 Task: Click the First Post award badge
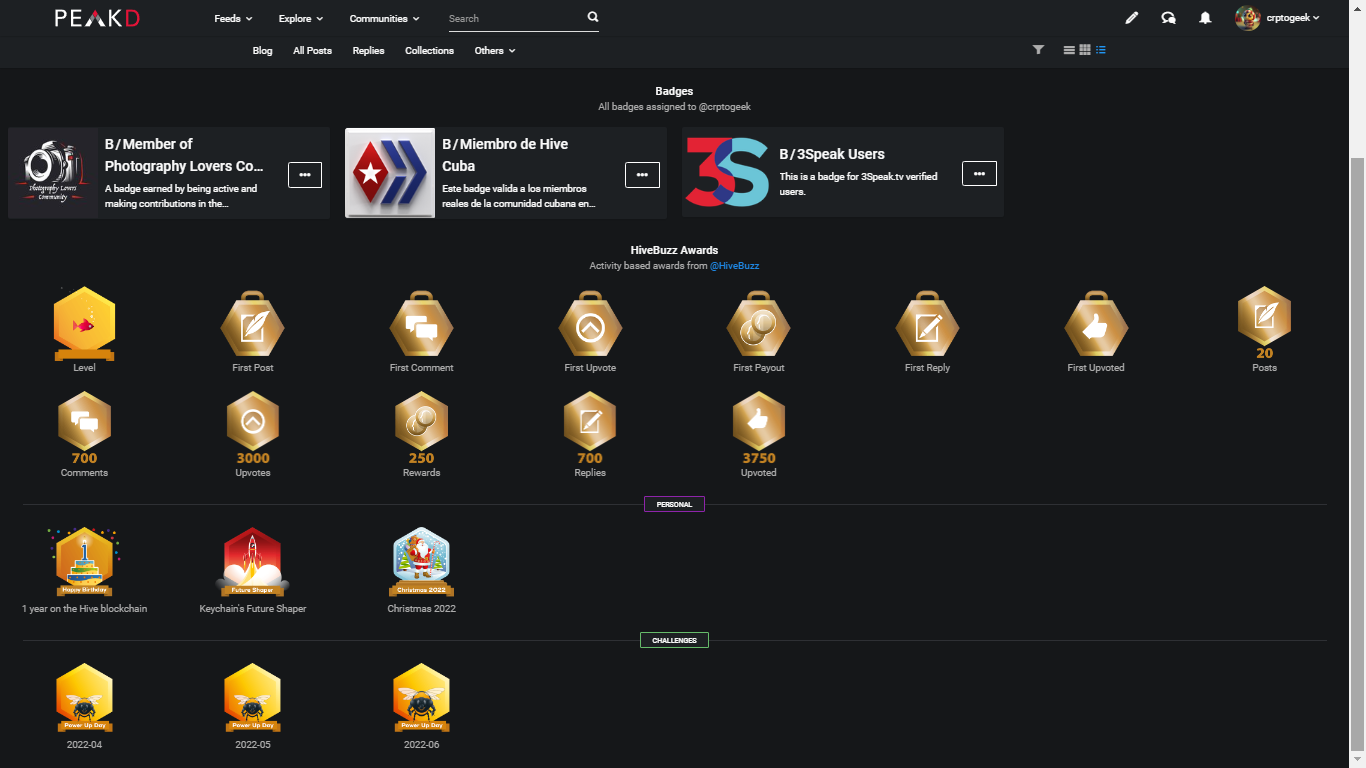tap(252, 325)
